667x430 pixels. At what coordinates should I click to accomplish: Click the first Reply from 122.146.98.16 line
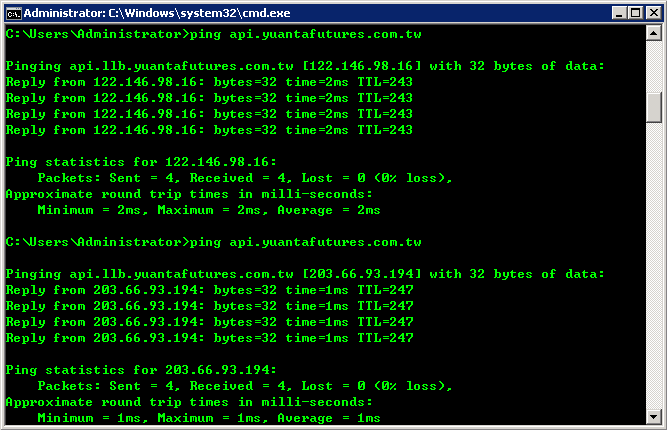209,82
